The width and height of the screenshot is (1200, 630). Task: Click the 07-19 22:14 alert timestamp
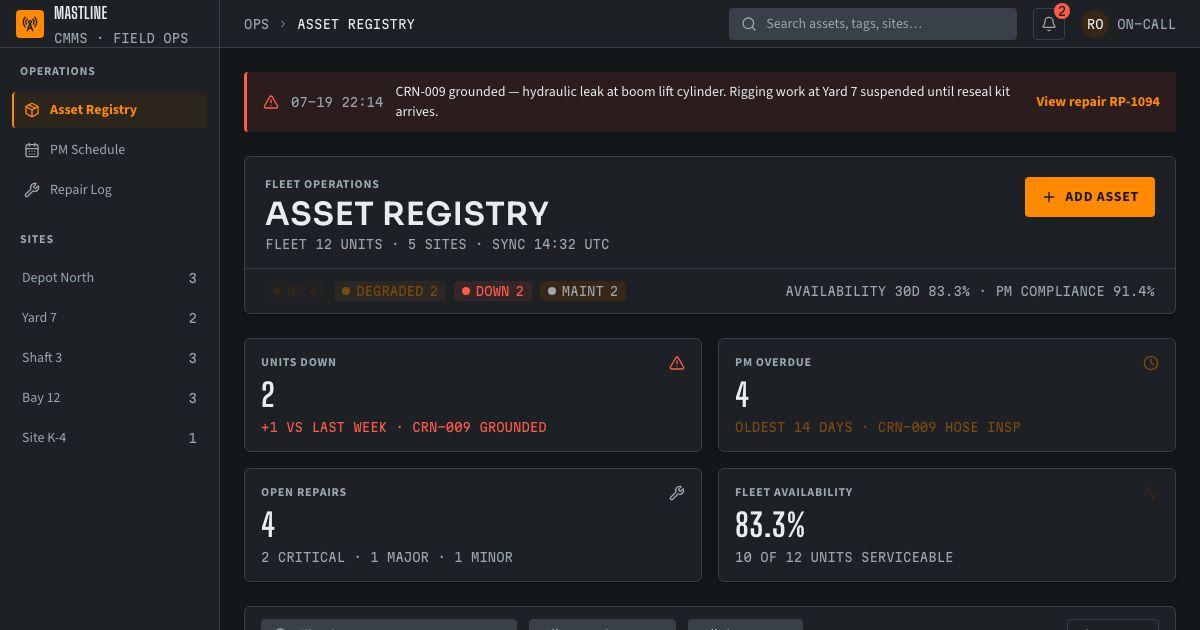tap(337, 102)
